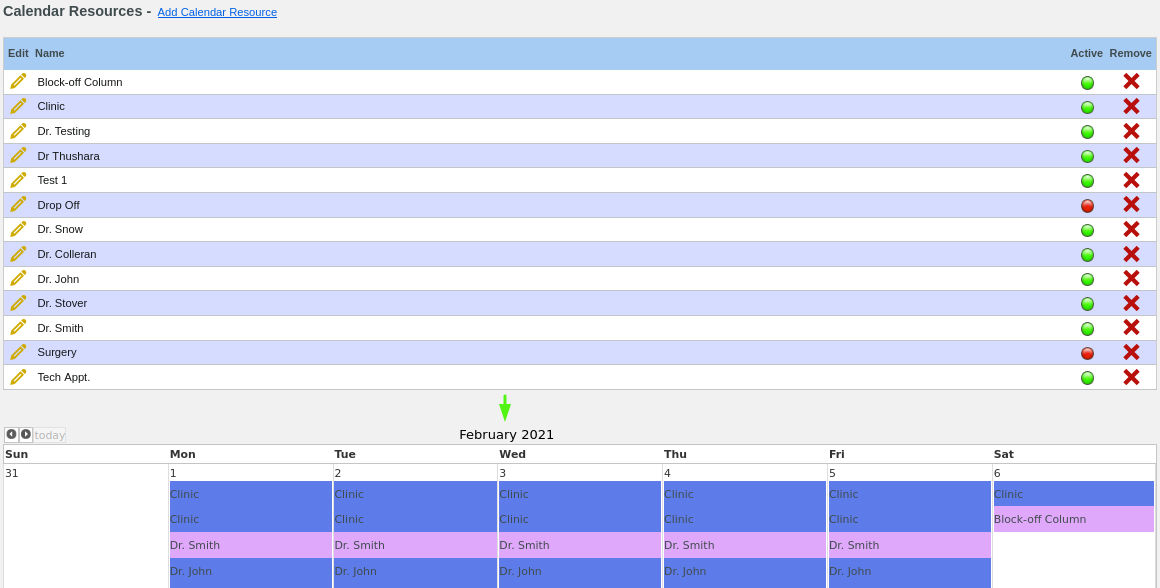Open Dr. Smith event on Friday the 5th

(x=910, y=545)
